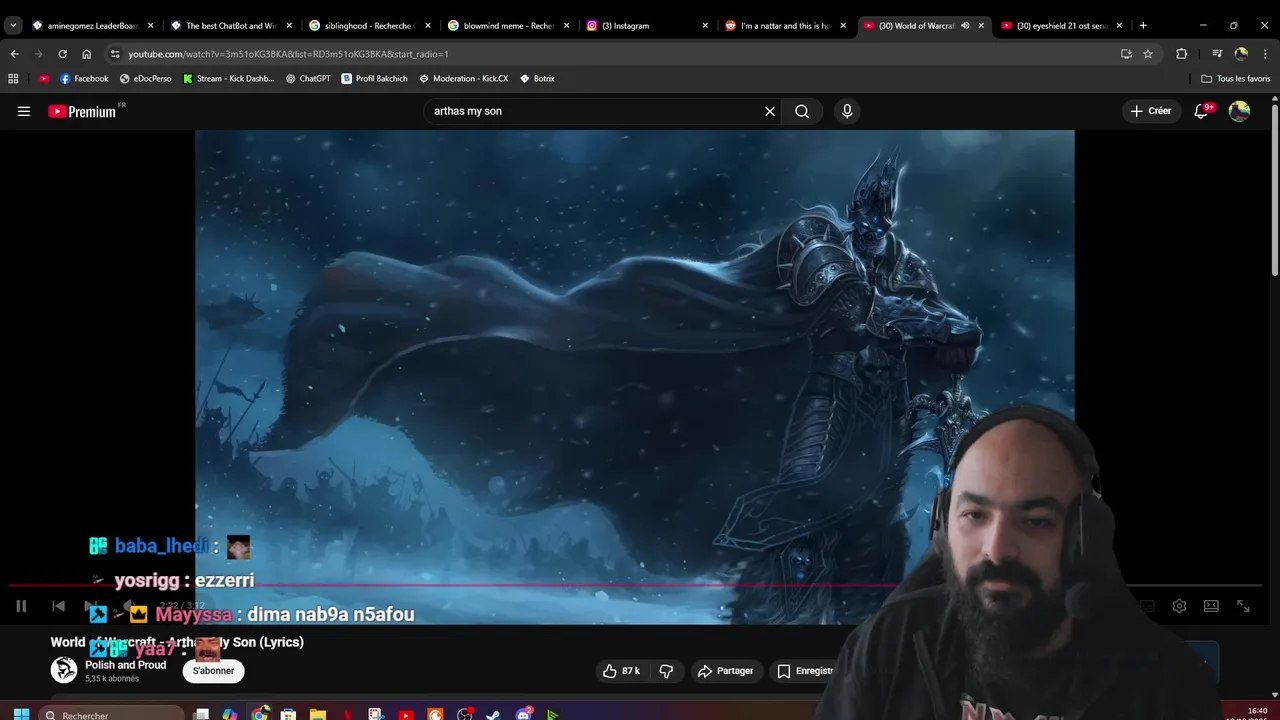Save the video with Enregistrer

pos(806,671)
